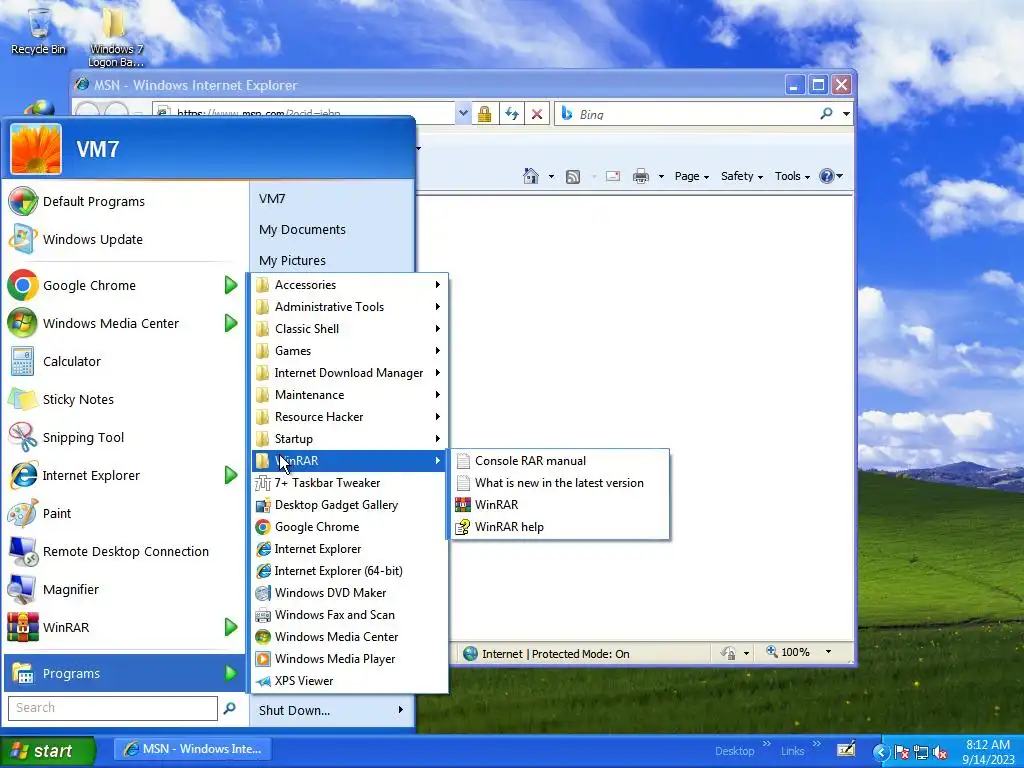Screen dimensions: 1024x768
Task: Open Calculator
Action: click(124, 361)
